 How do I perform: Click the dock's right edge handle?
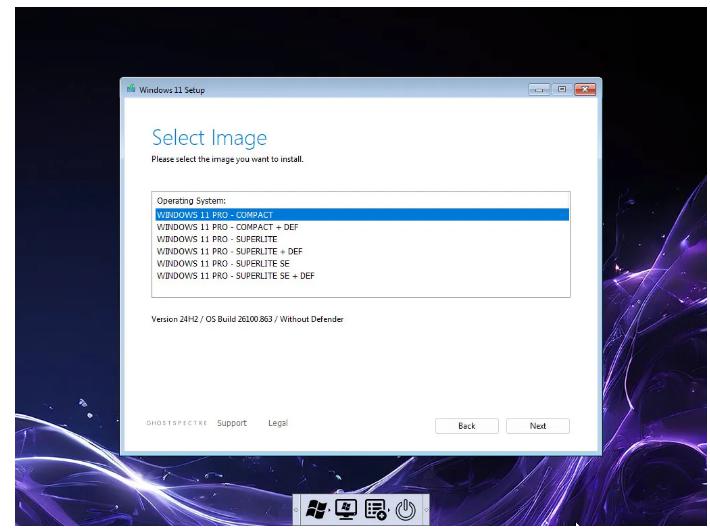point(425,510)
